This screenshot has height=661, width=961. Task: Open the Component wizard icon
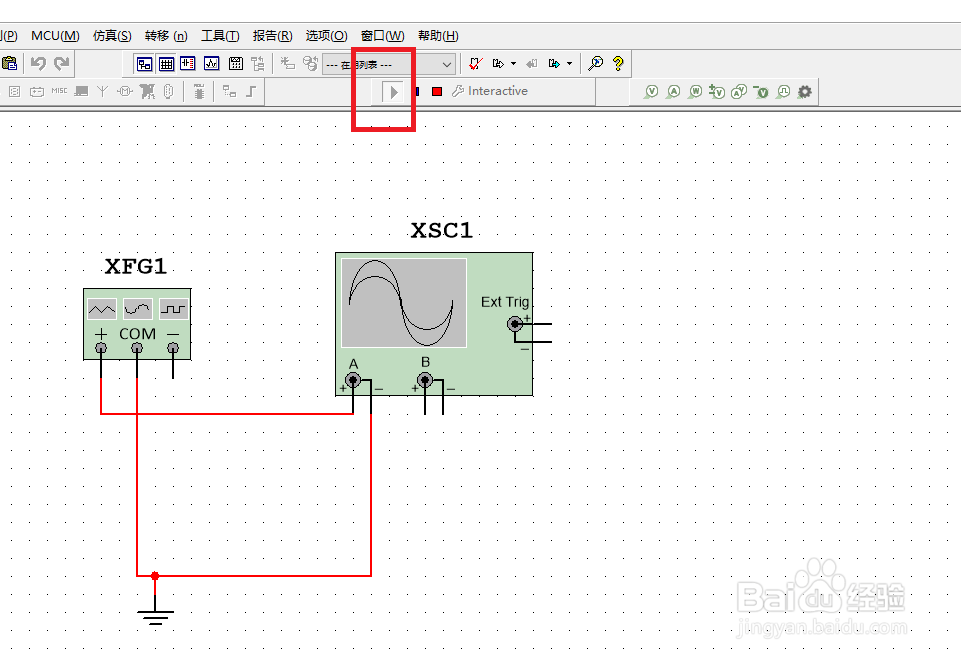click(287, 64)
